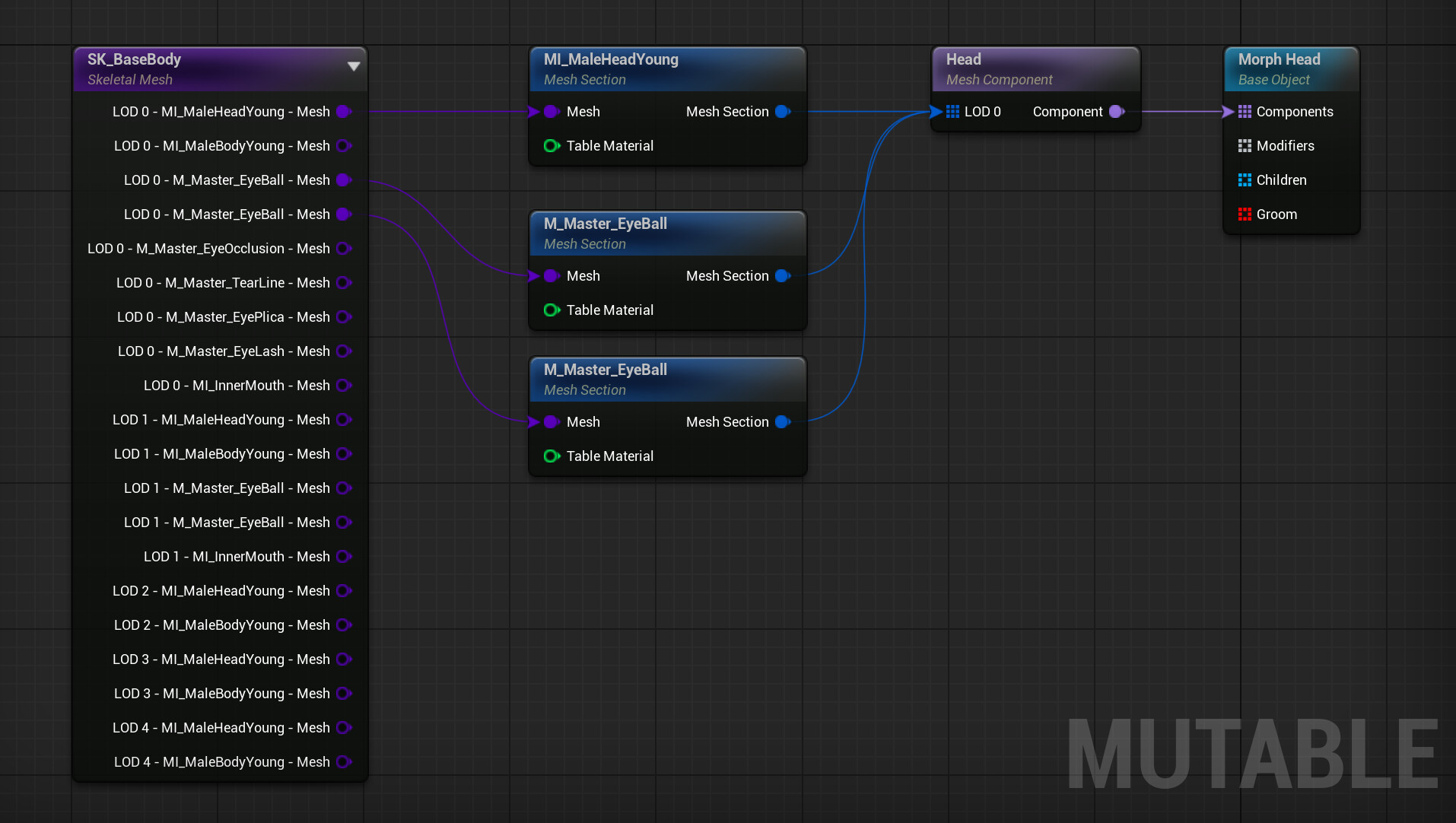Select the Head Mesh Component node header

tap(1035, 69)
